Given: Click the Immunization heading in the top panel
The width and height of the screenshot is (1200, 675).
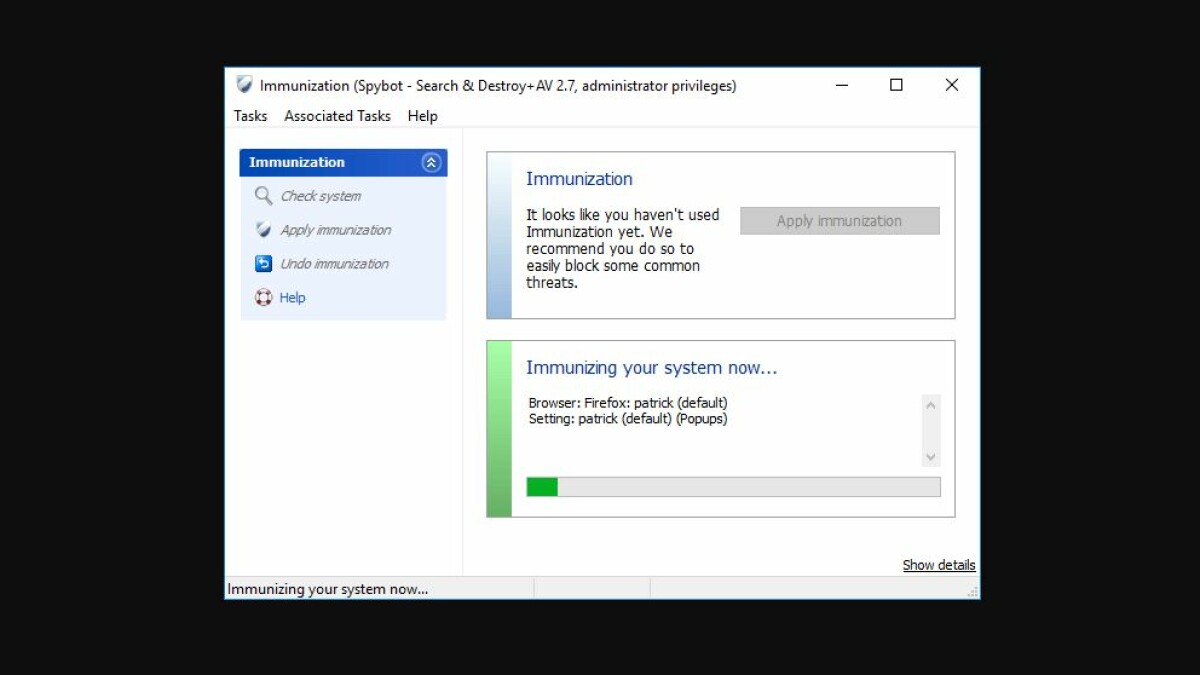Looking at the screenshot, I should pyautogui.click(x=579, y=179).
